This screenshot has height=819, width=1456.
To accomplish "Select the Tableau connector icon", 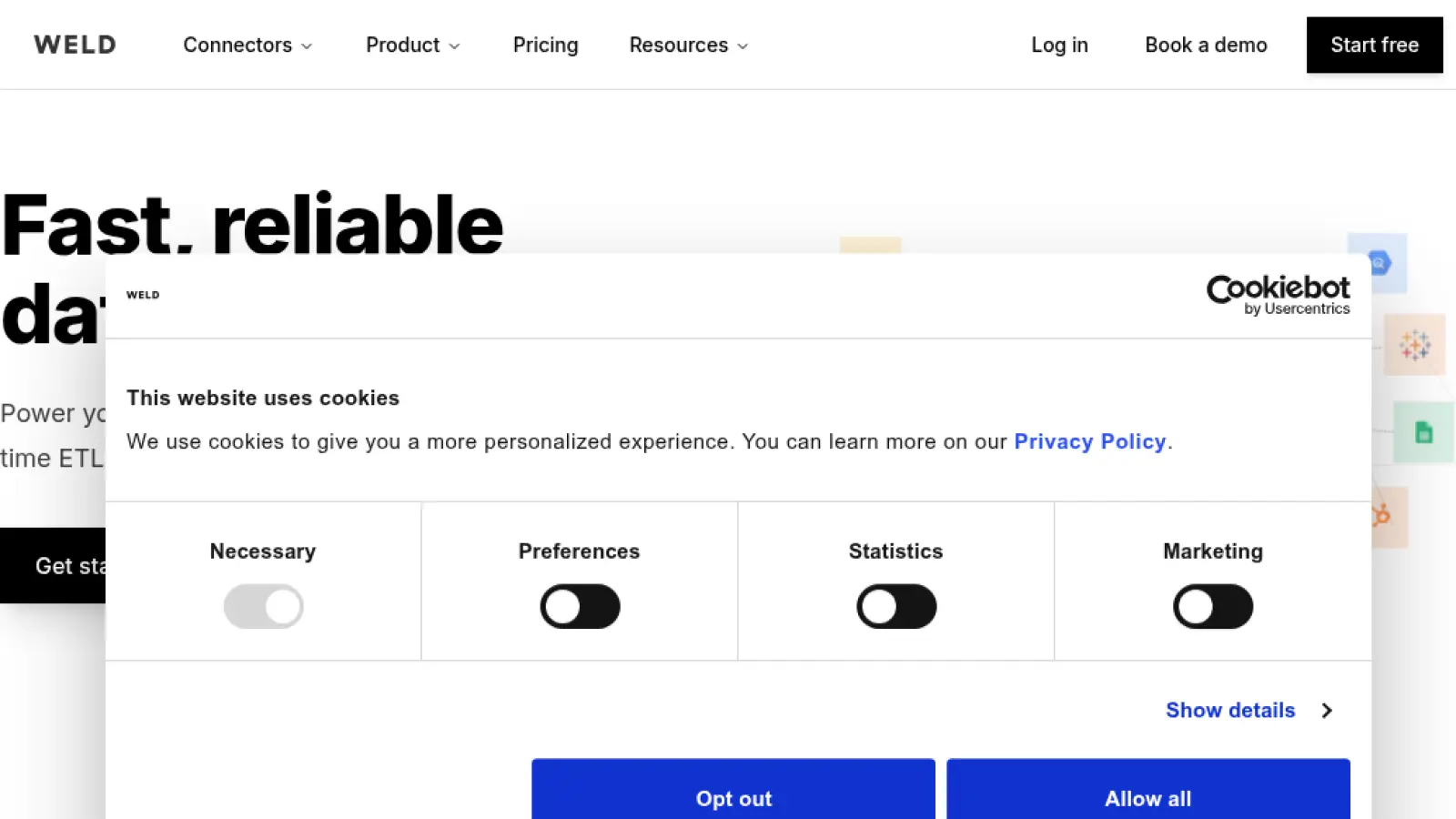I will (1414, 346).
